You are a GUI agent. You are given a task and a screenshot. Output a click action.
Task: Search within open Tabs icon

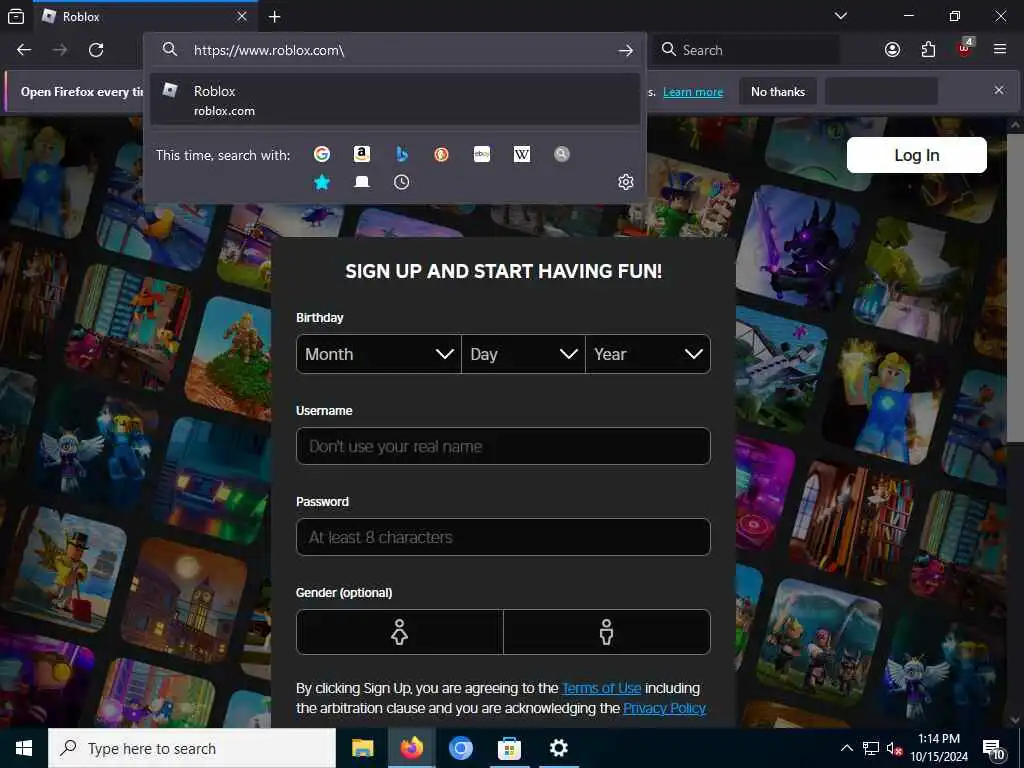coord(362,182)
